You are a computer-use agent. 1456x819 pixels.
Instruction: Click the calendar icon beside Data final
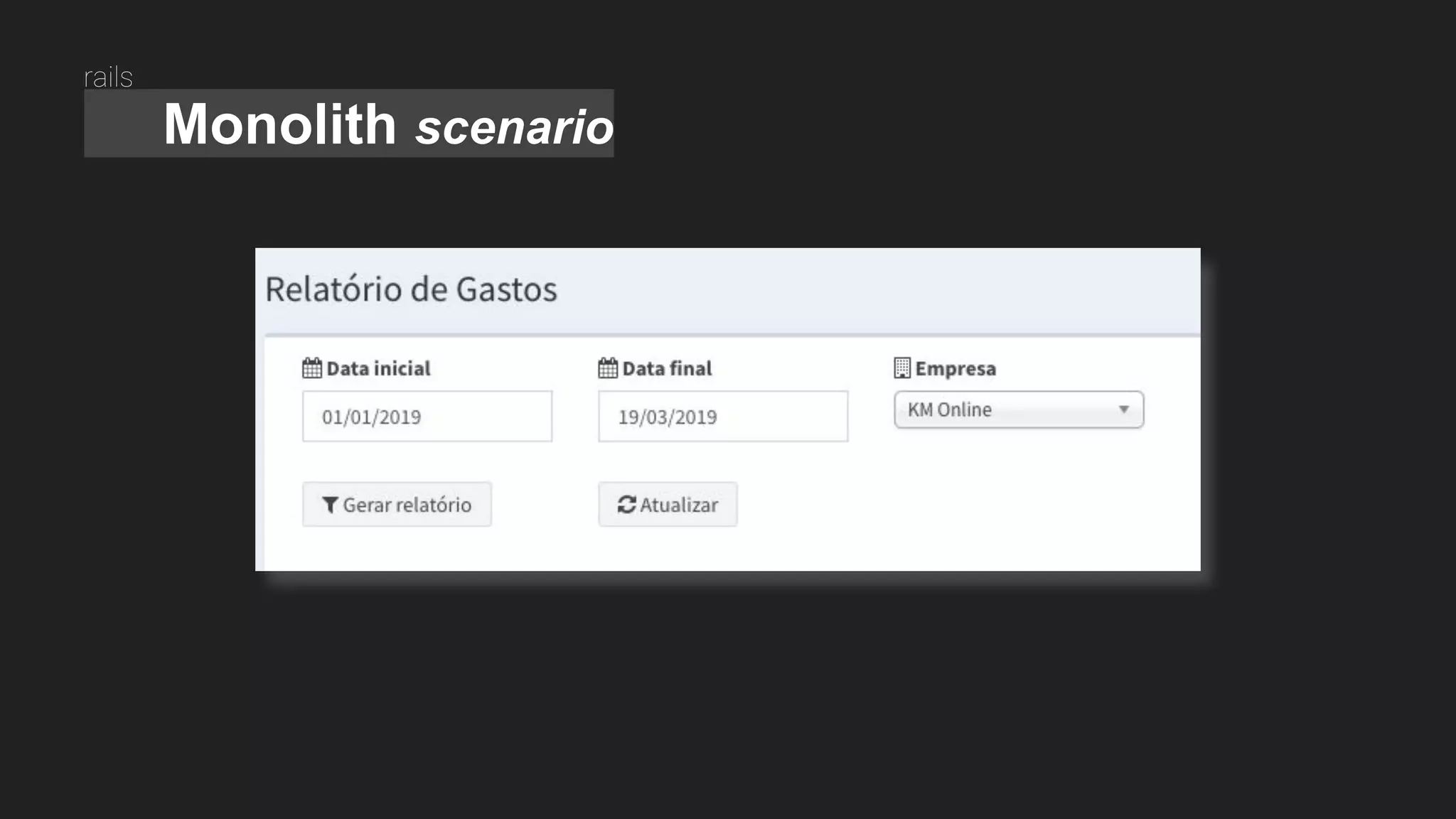607,368
